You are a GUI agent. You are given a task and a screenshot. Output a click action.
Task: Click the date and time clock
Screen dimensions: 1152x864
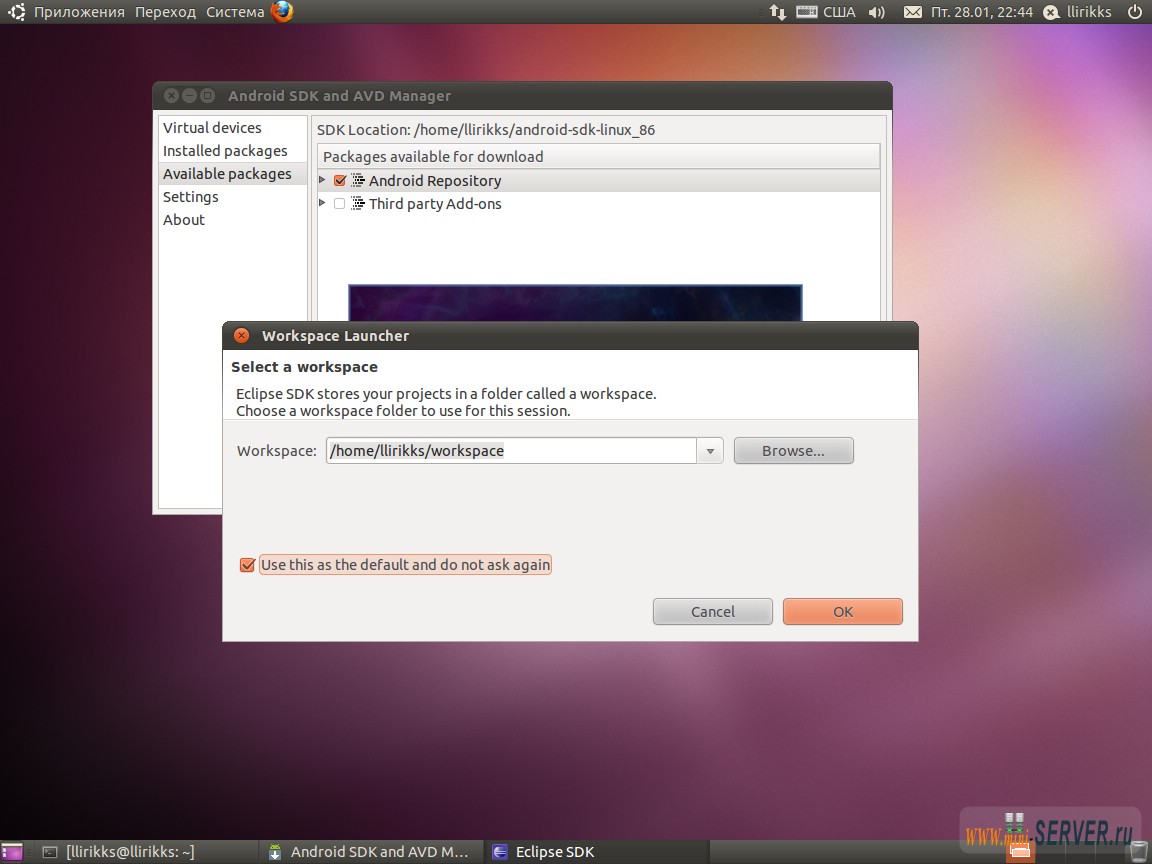click(982, 12)
